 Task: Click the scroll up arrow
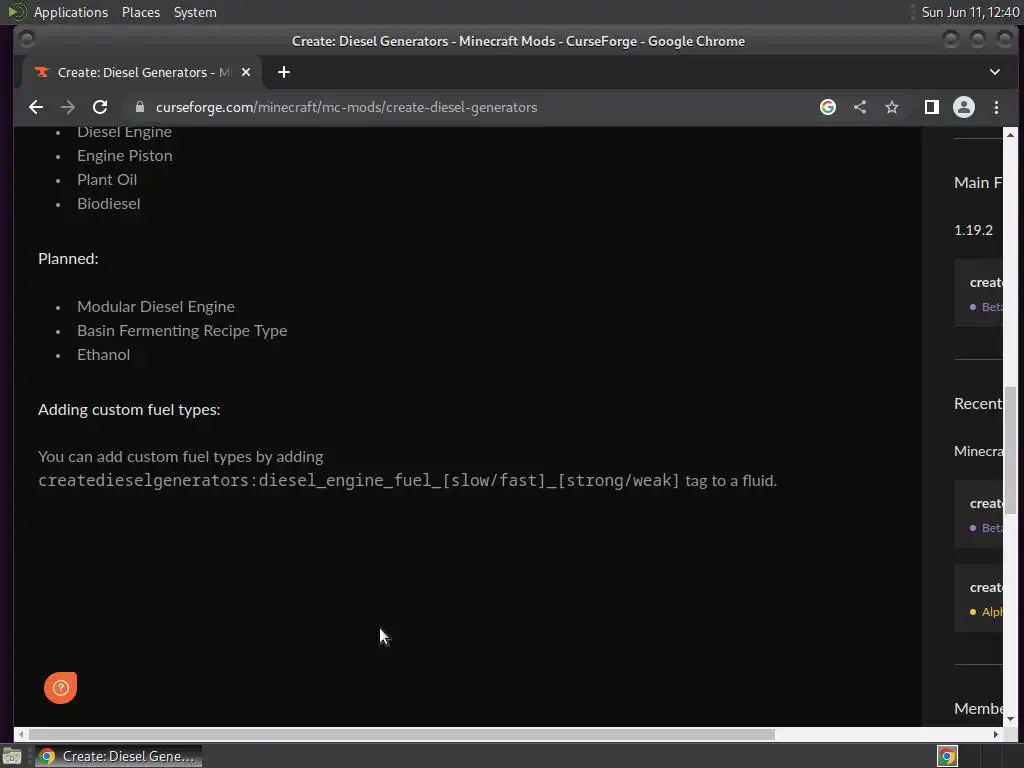[1010, 135]
